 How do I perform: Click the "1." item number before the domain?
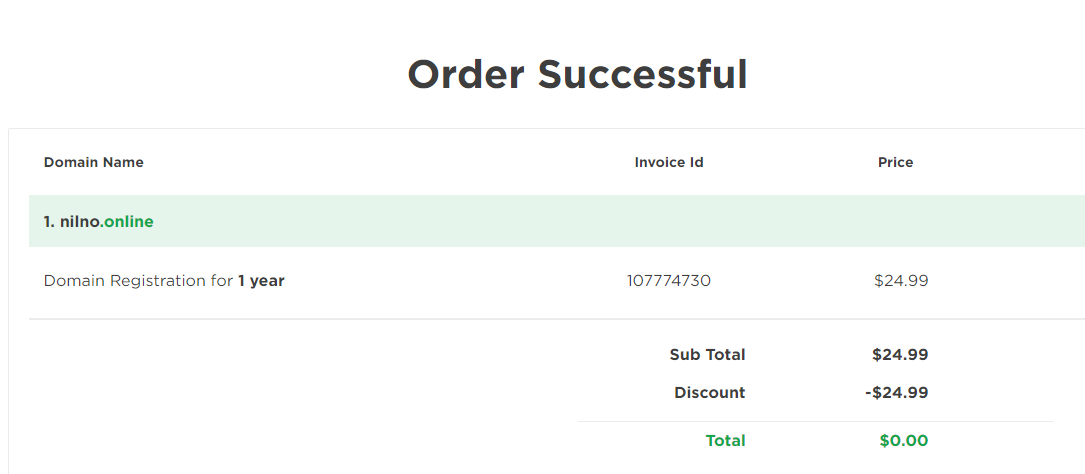pyautogui.click(x=49, y=221)
